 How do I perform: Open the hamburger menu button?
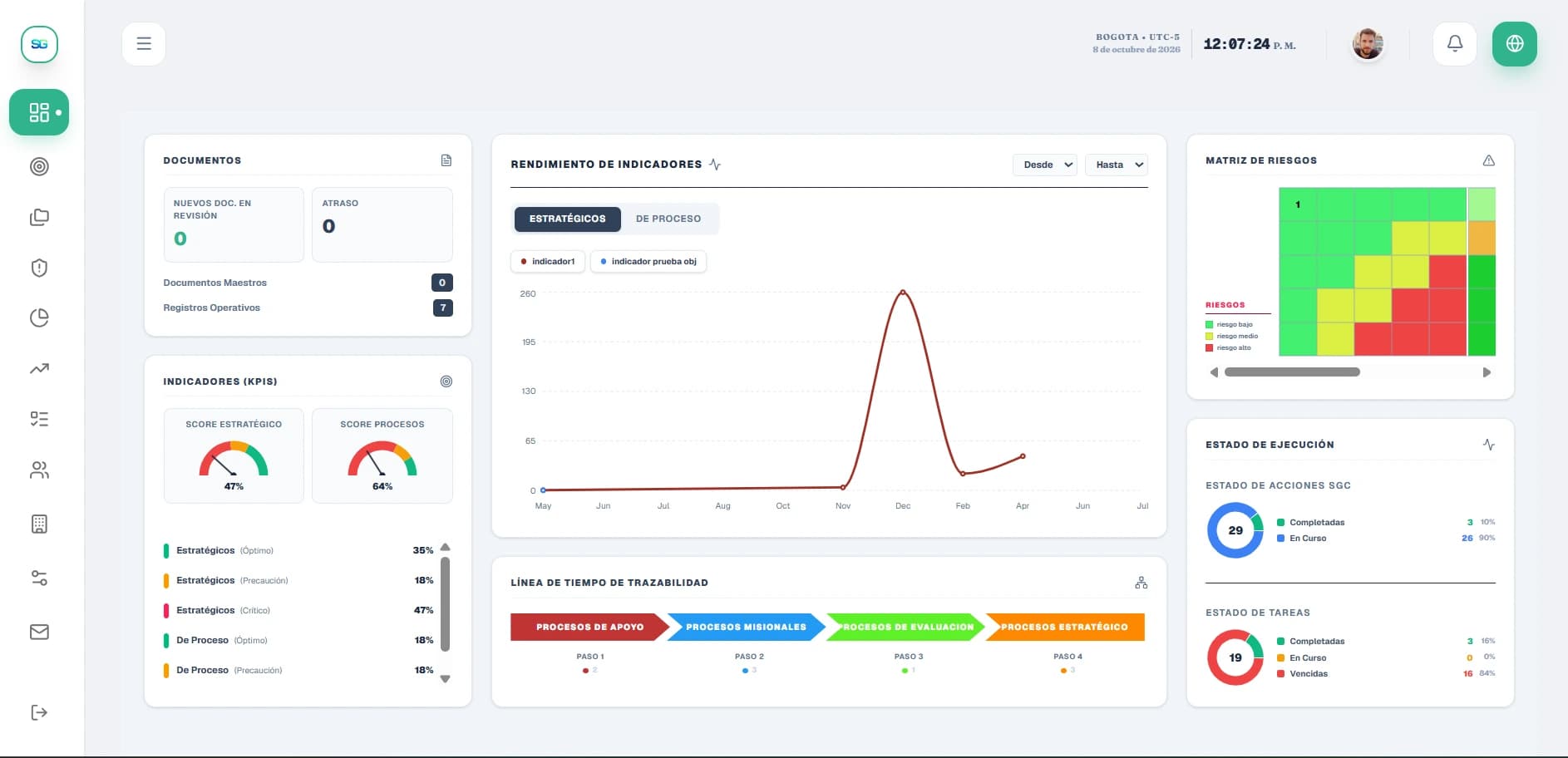[144, 44]
